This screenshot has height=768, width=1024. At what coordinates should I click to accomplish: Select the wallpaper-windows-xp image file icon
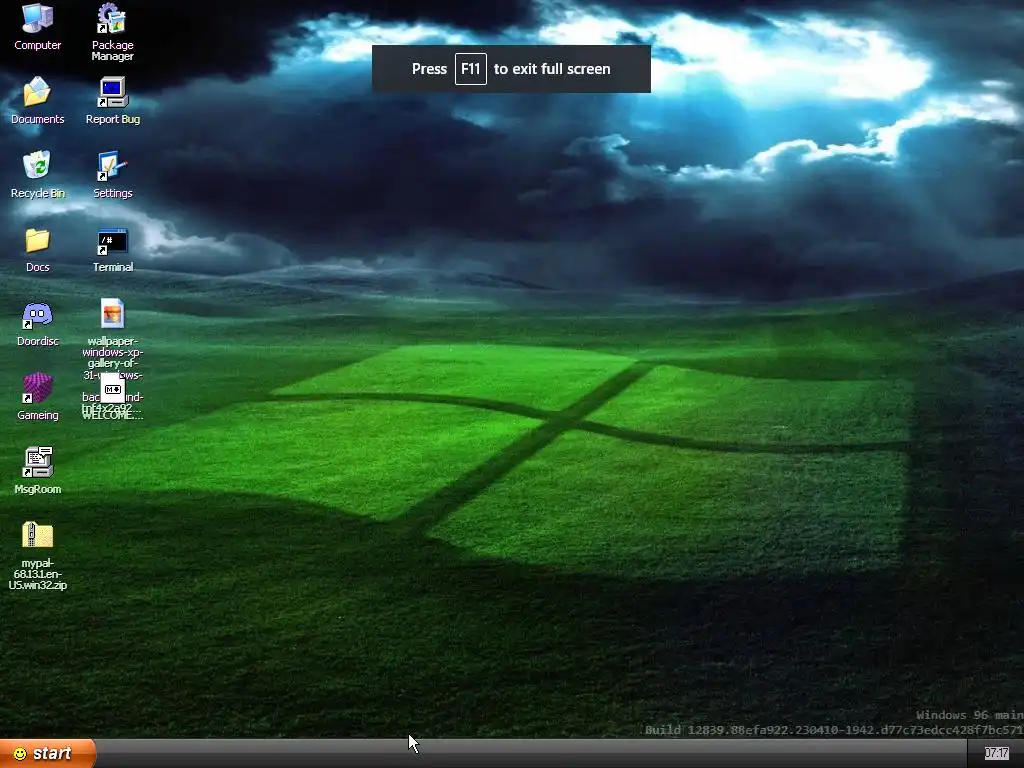(112, 313)
